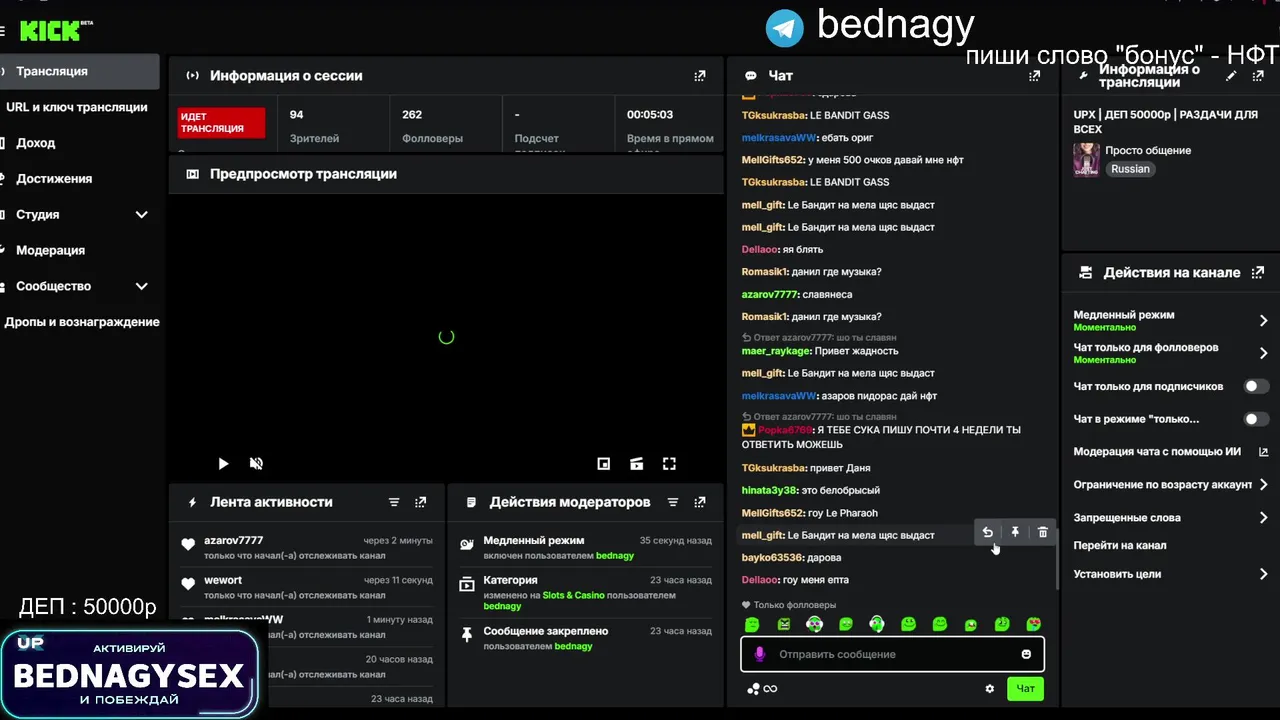The height and width of the screenshot is (720, 1280).
Task: Click the heart-eyes green emote
Action: (x=1034, y=625)
